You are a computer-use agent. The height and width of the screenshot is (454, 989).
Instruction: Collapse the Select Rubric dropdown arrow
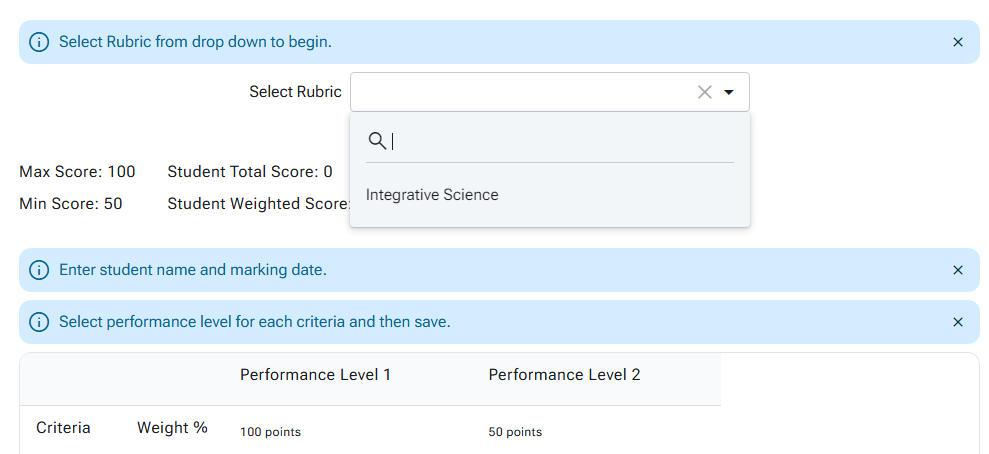729,92
